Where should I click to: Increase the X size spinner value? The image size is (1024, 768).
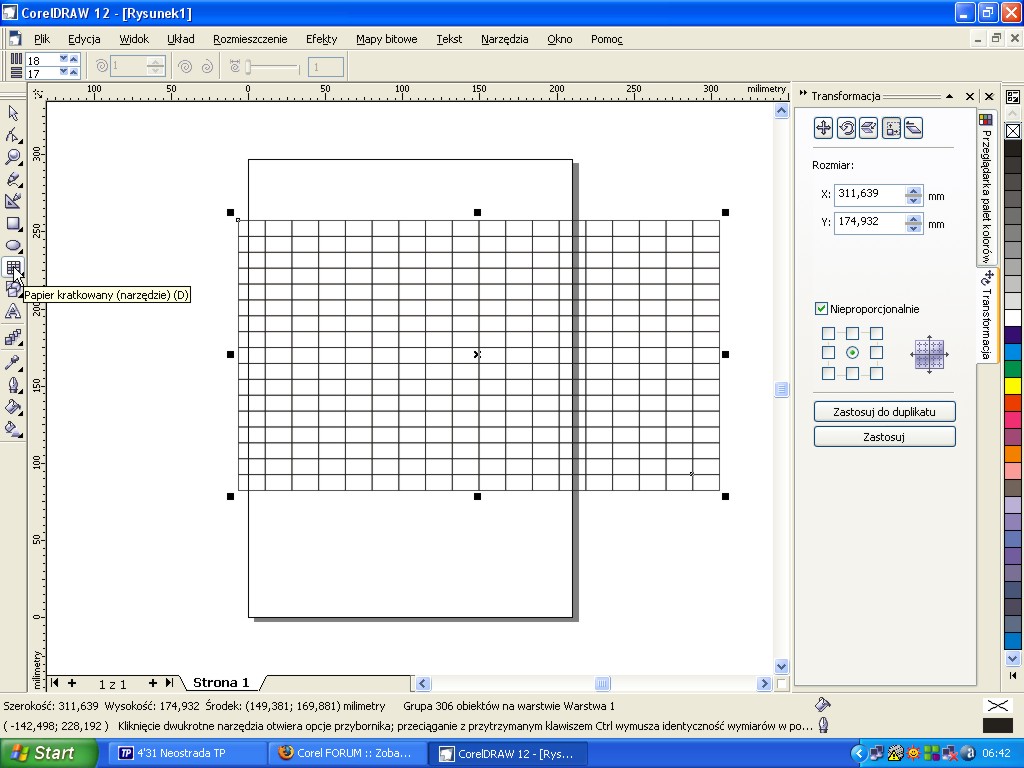pyautogui.click(x=913, y=190)
